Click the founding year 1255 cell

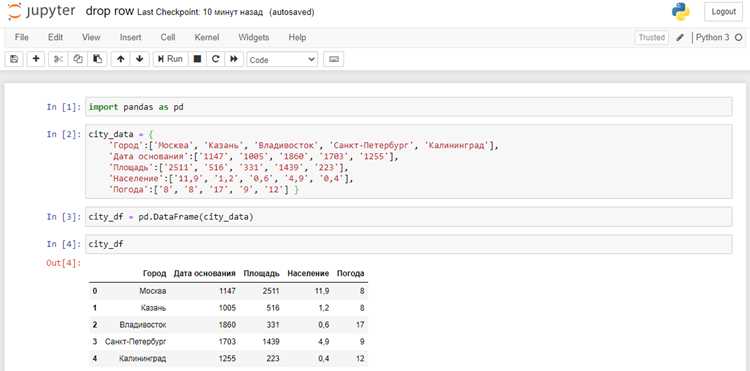227,358
